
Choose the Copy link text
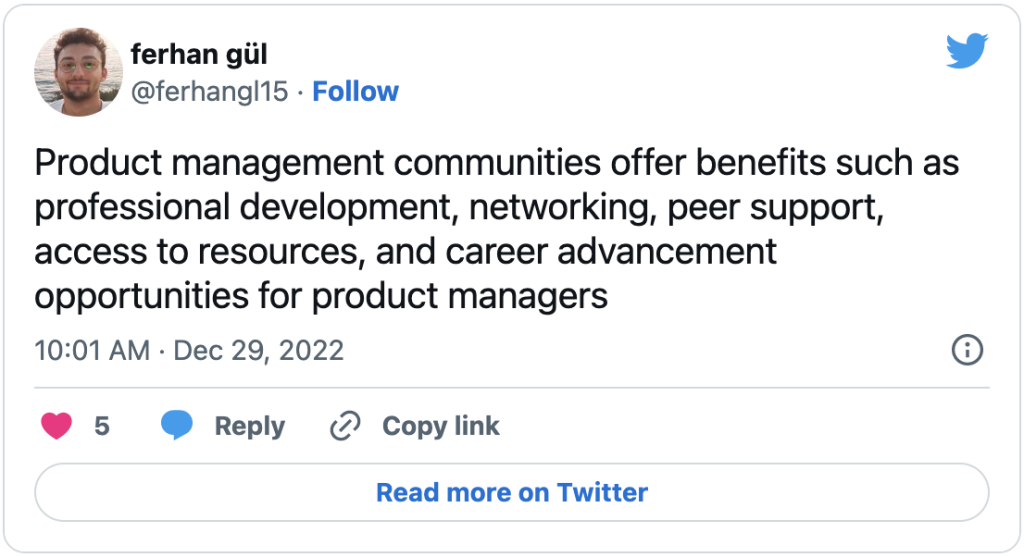441,426
